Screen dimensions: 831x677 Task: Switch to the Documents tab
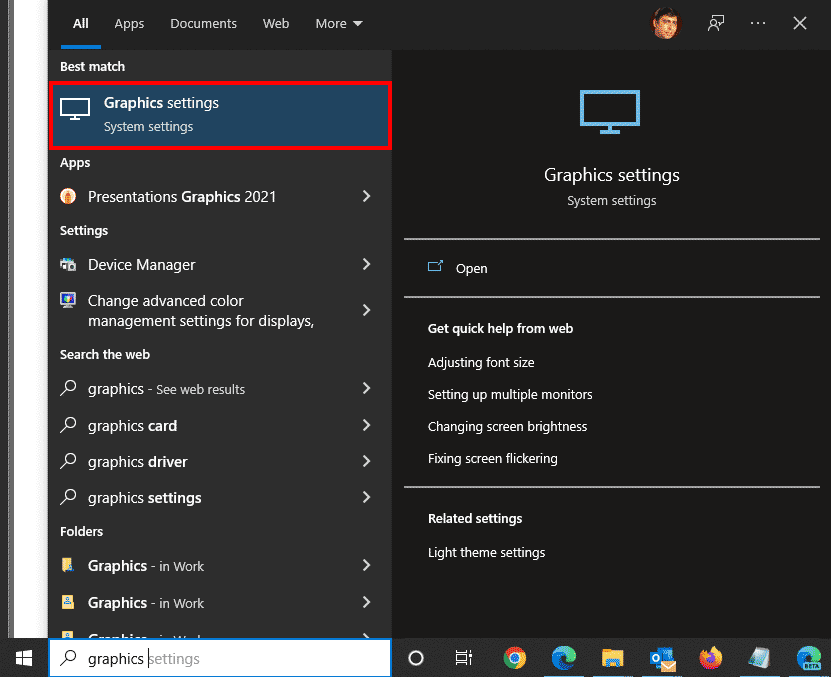203,23
